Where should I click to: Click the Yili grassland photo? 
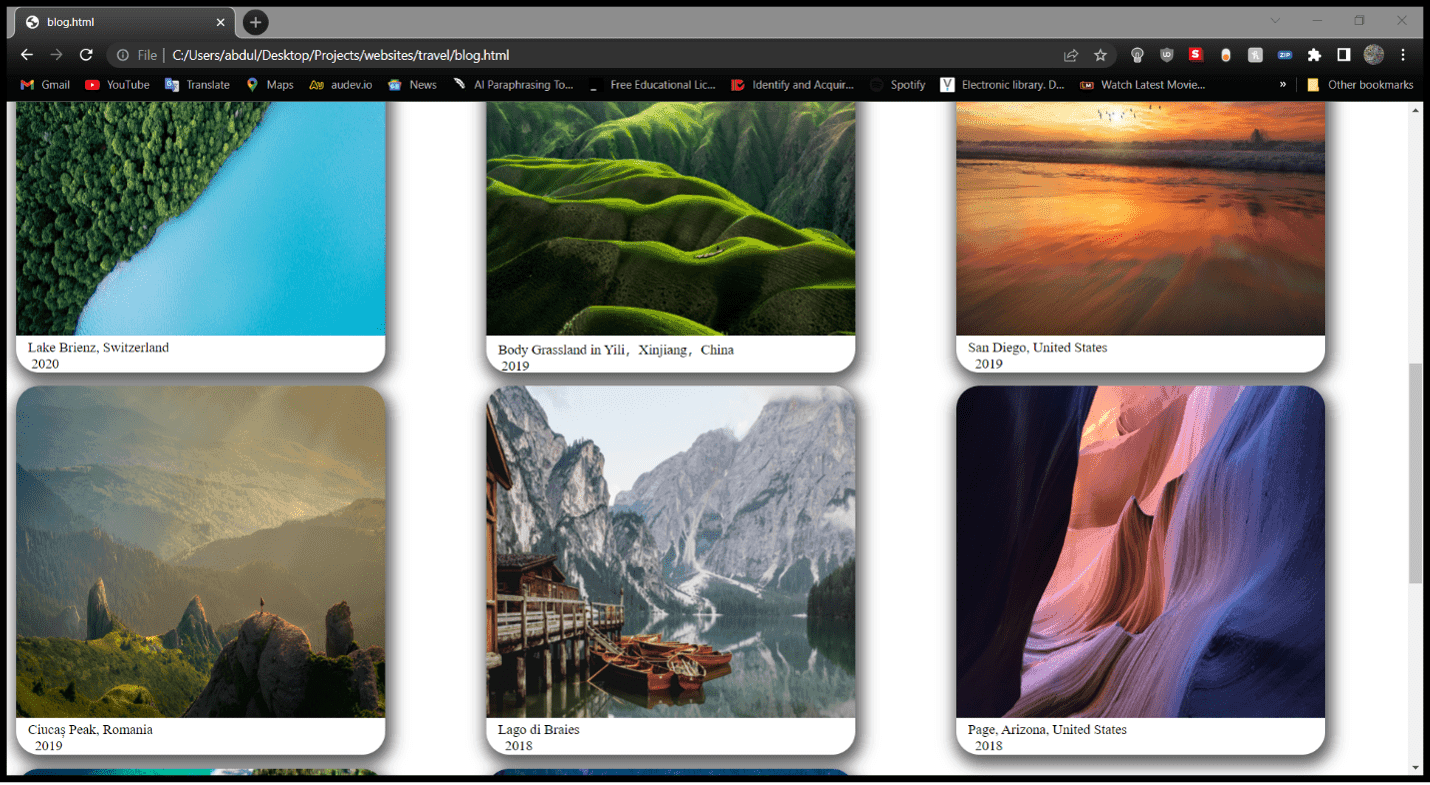(671, 218)
